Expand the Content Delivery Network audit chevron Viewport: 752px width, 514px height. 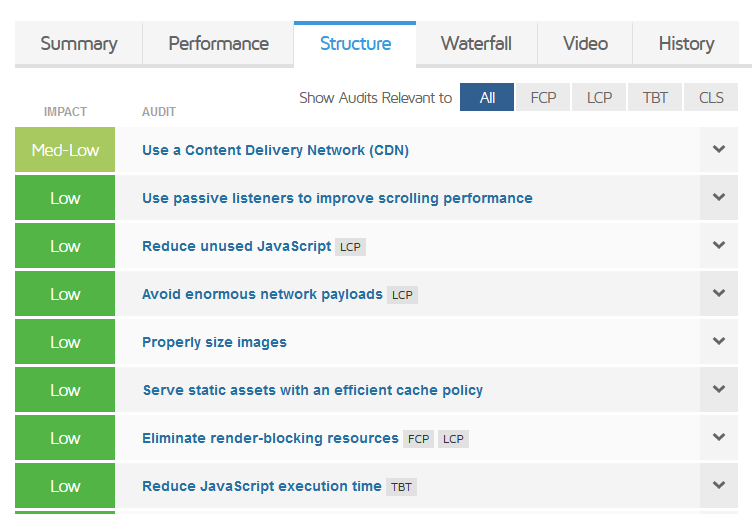718,150
